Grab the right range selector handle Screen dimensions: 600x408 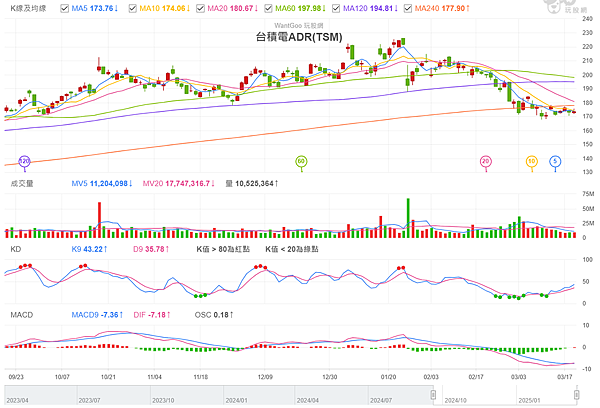pyautogui.click(x=577, y=395)
